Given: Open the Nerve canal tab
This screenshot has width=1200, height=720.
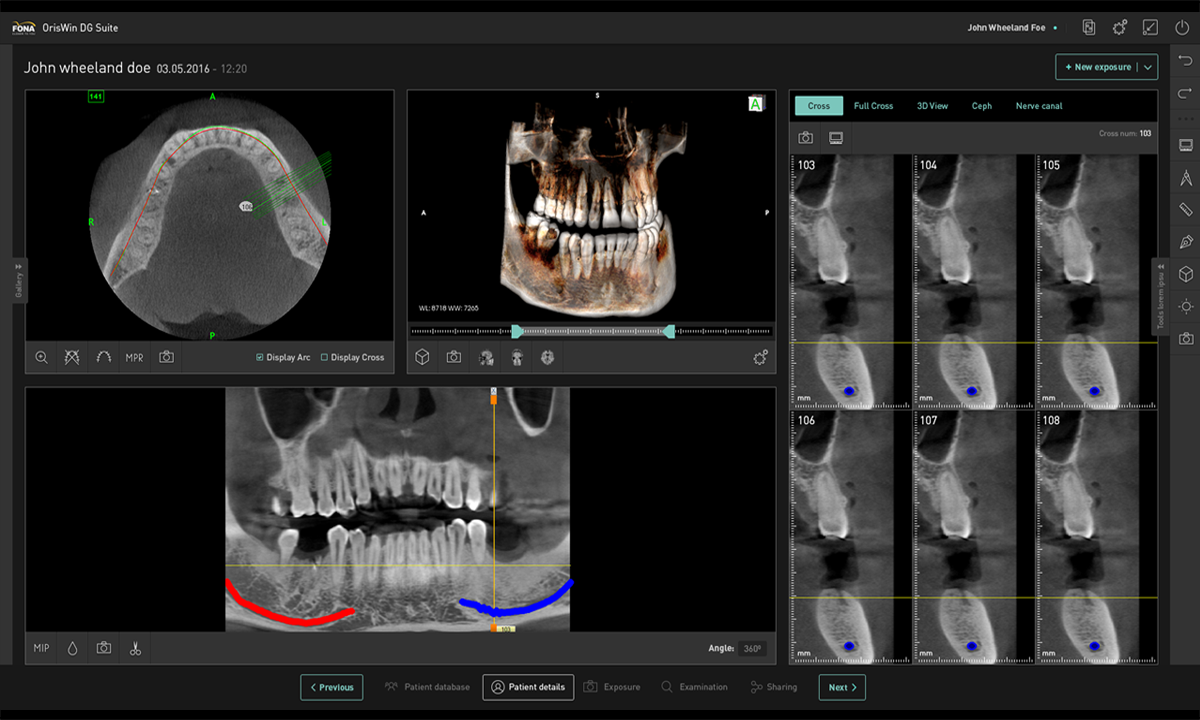Looking at the screenshot, I should click(x=1038, y=106).
